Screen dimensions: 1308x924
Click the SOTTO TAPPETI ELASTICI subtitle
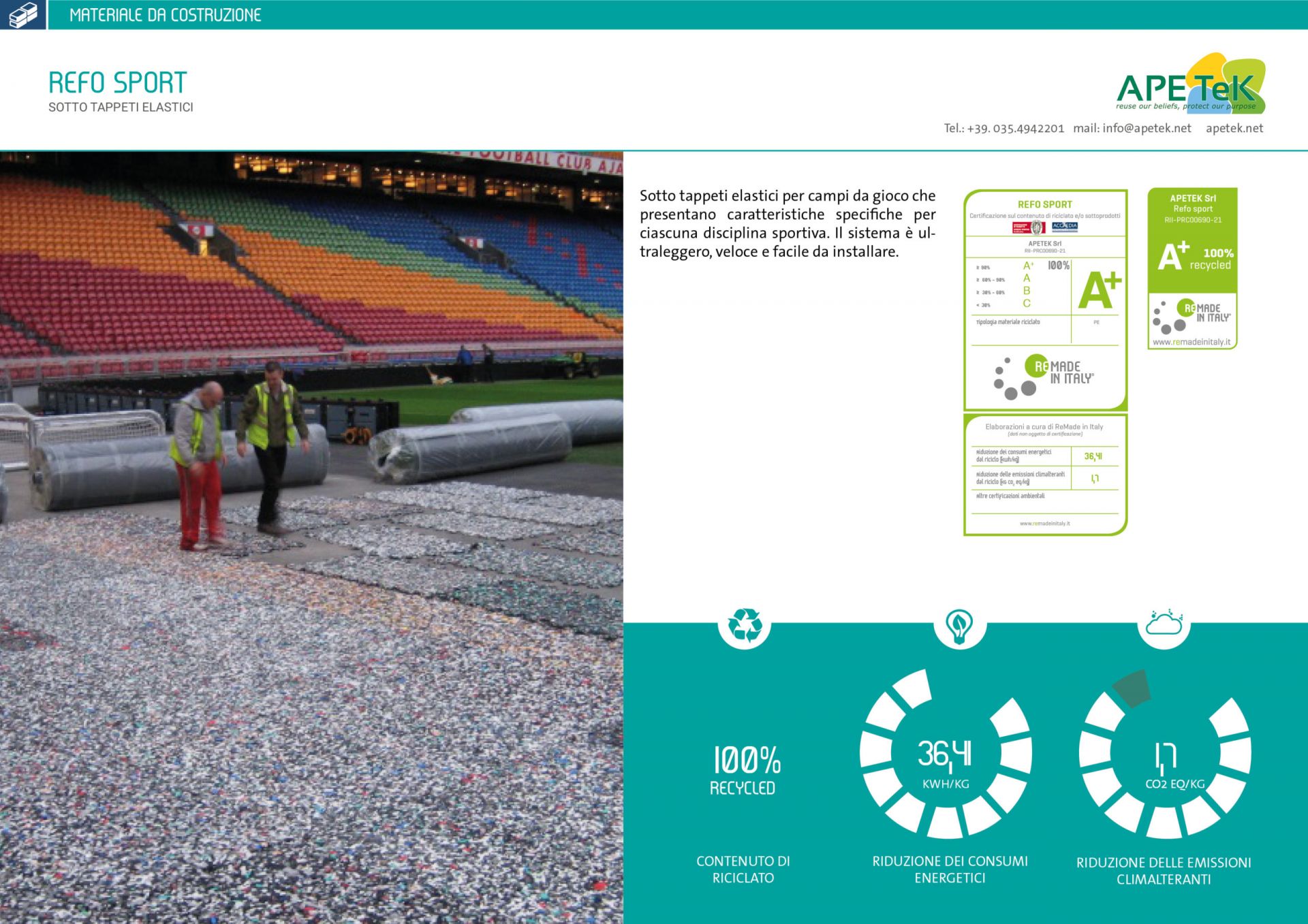pos(121,107)
